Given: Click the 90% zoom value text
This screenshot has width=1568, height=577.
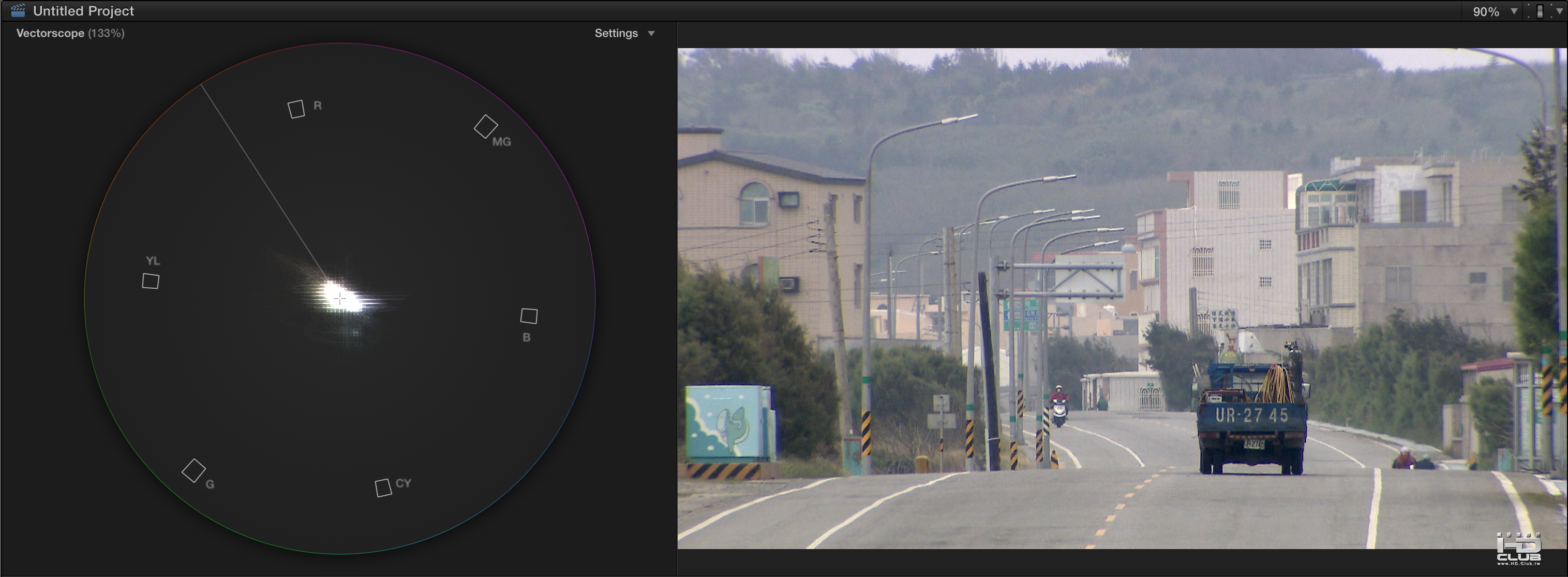Looking at the screenshot, I should (1485, 11).
